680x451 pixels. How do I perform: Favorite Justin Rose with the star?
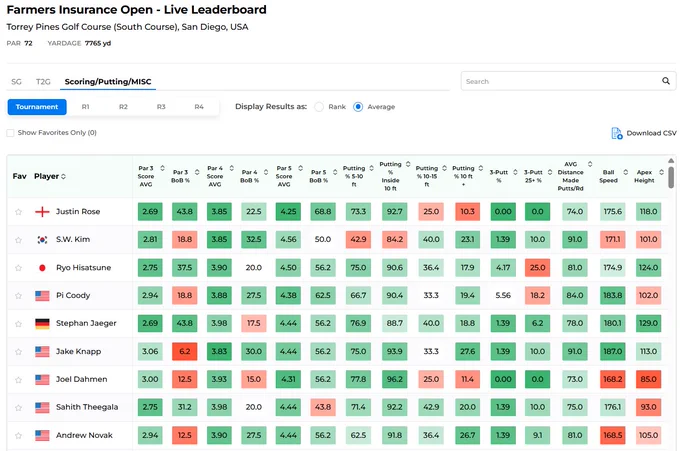[x=18, y=212]
